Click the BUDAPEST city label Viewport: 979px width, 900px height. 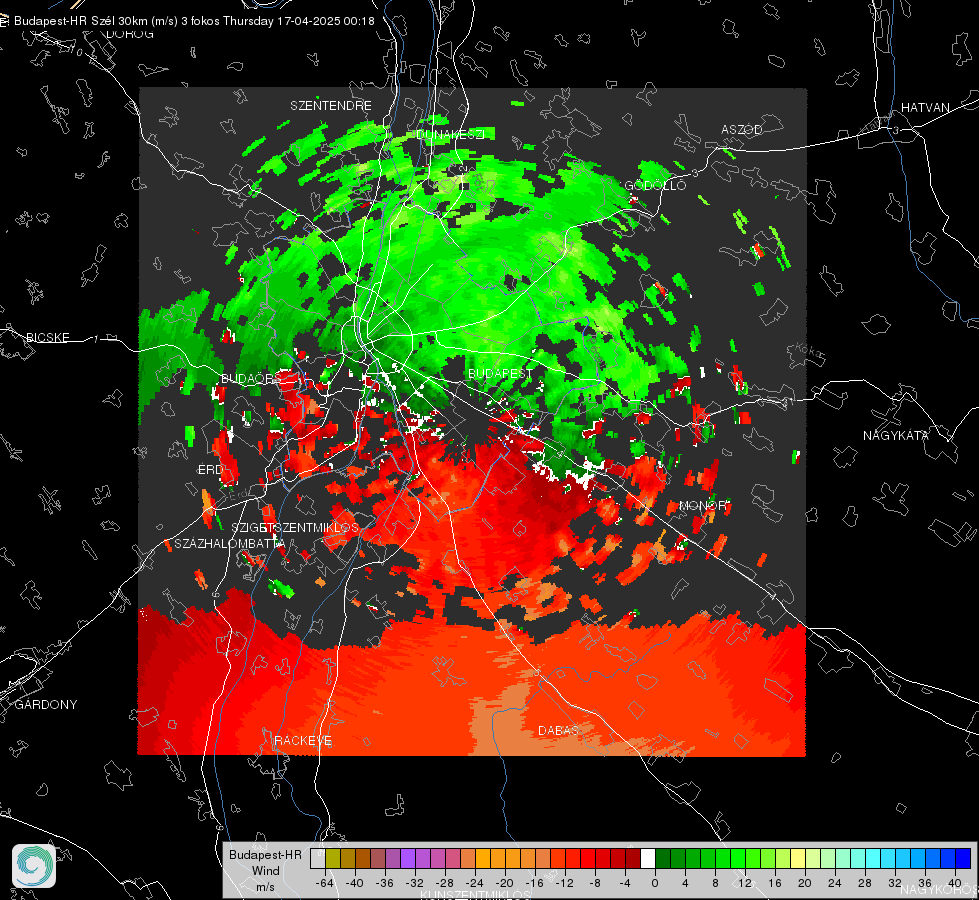point(501,373)
